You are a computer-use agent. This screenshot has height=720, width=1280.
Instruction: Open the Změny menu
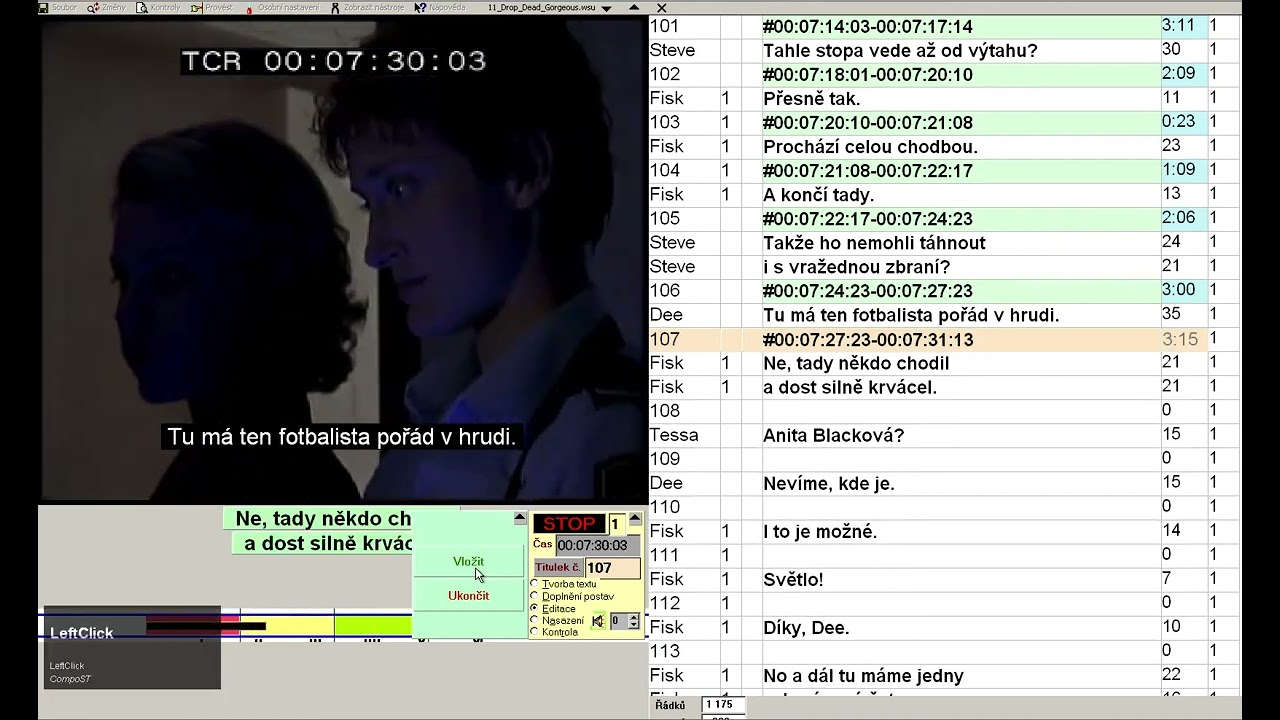point(108,7)
